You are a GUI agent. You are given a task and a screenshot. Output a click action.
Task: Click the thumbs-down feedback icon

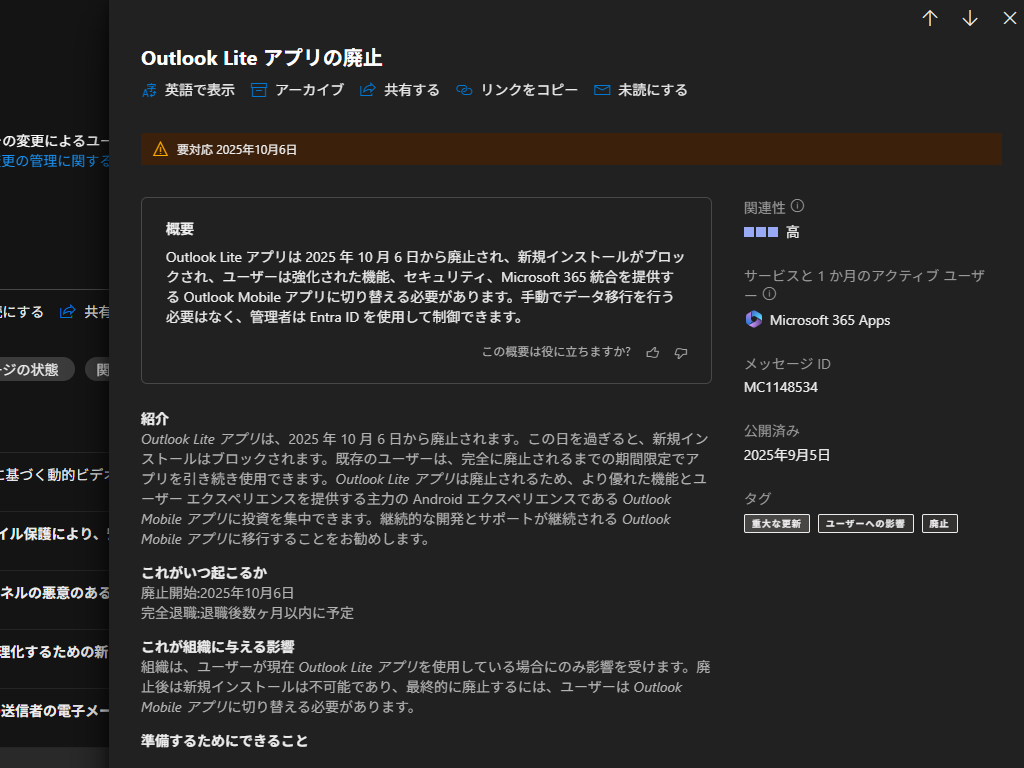(x=682, y=352)
